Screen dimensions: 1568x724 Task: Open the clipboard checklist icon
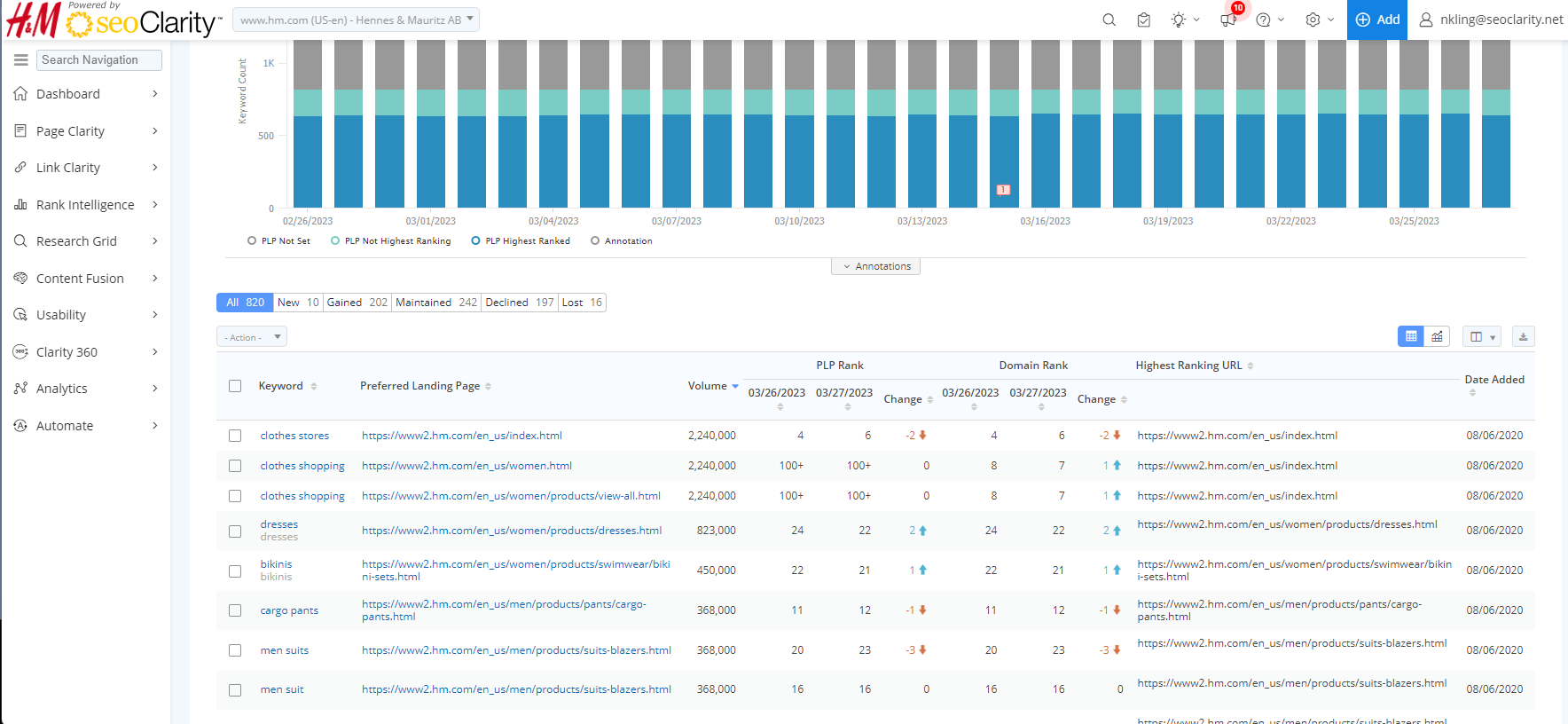(x=1143, y=20)
